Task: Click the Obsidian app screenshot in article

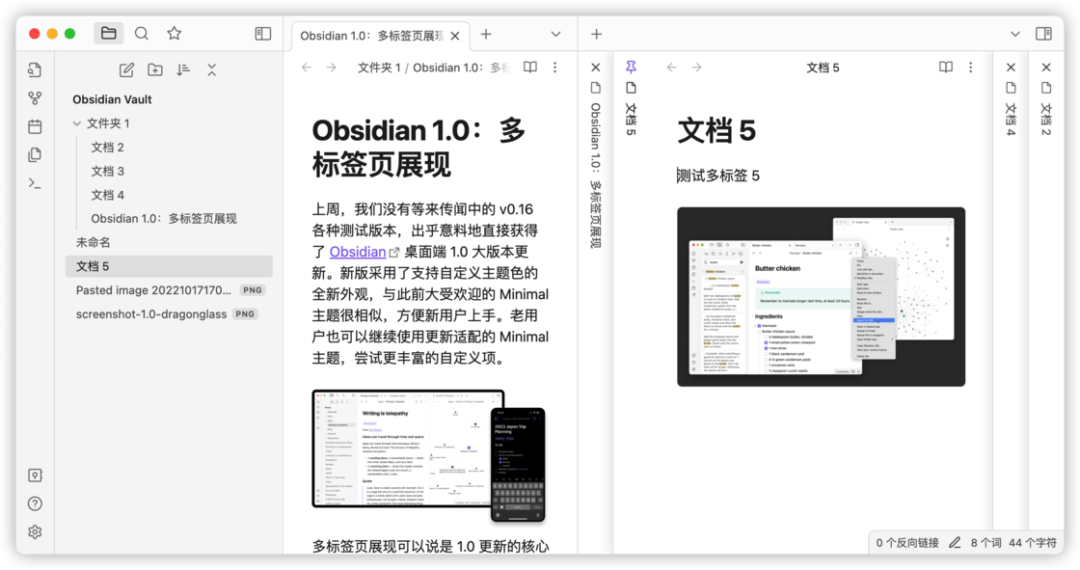Action: 428,456
